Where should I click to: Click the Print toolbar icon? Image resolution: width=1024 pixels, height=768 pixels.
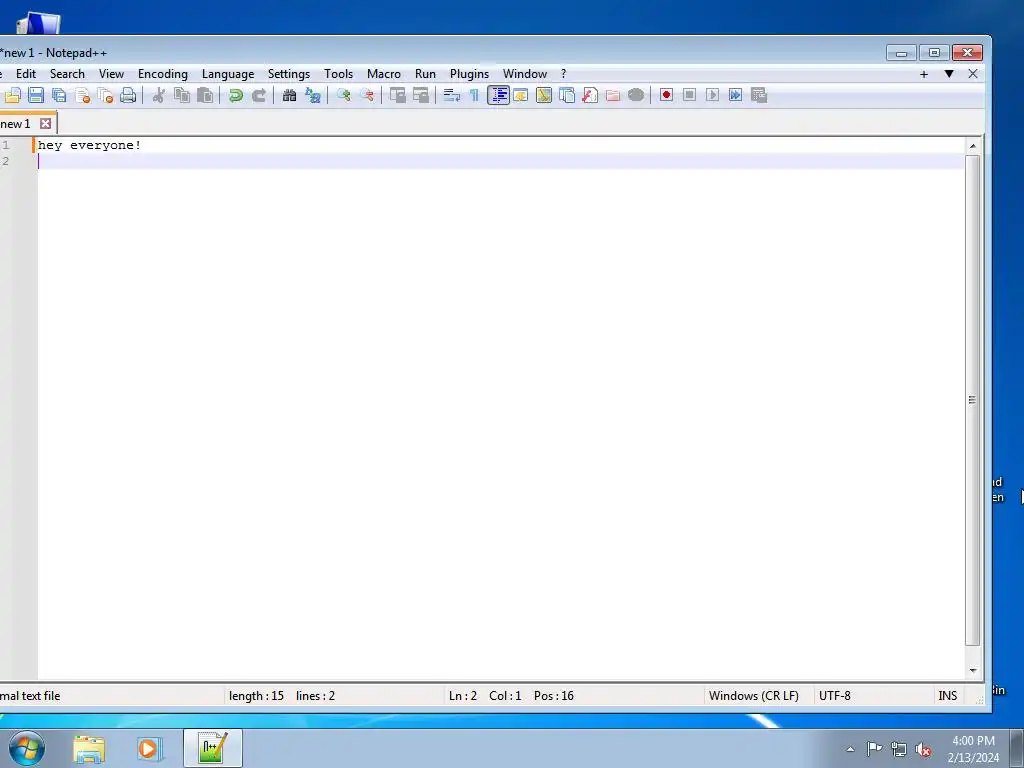point(129,95)
